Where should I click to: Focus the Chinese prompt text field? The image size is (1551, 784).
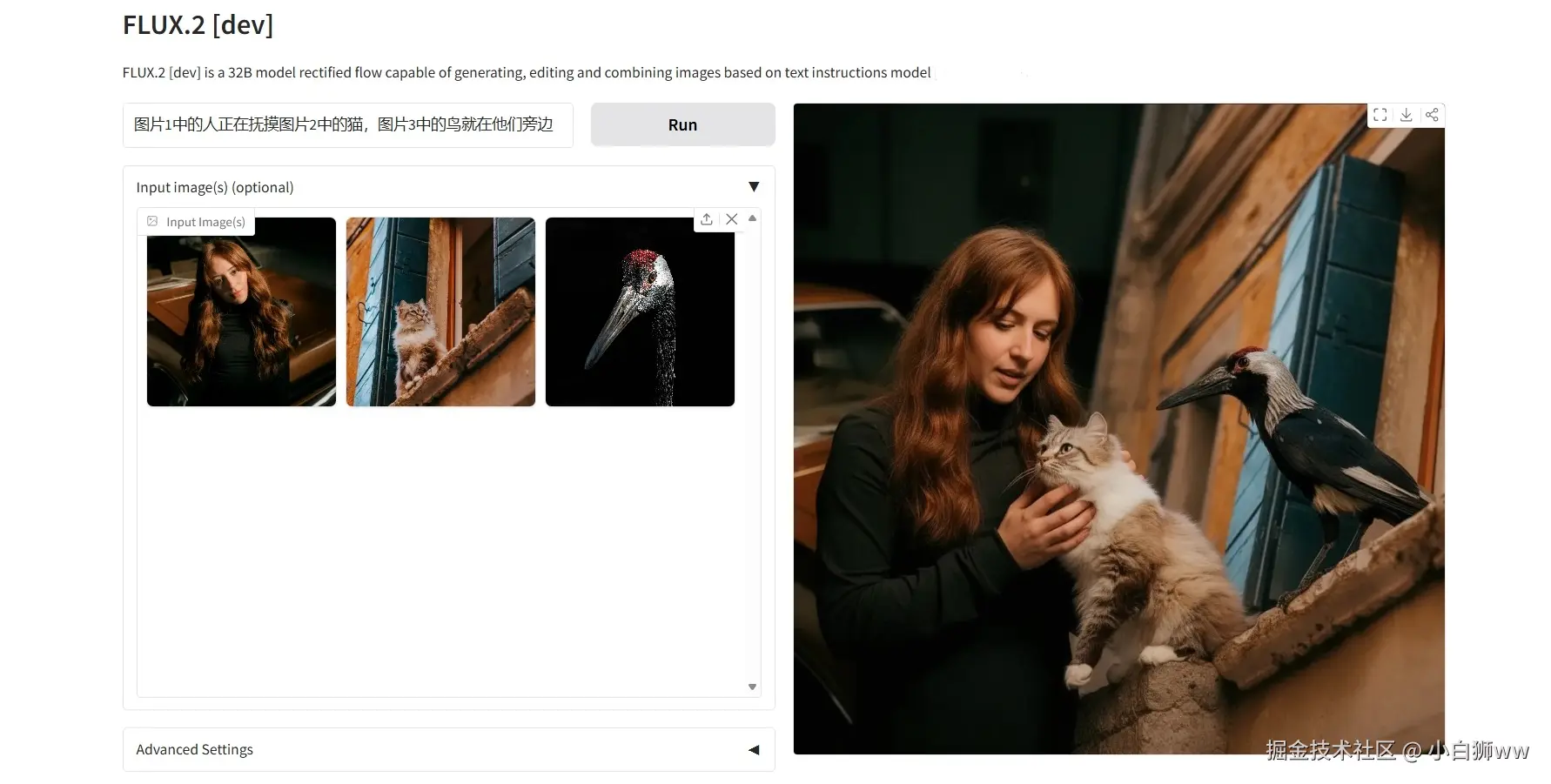pos(347,124)
